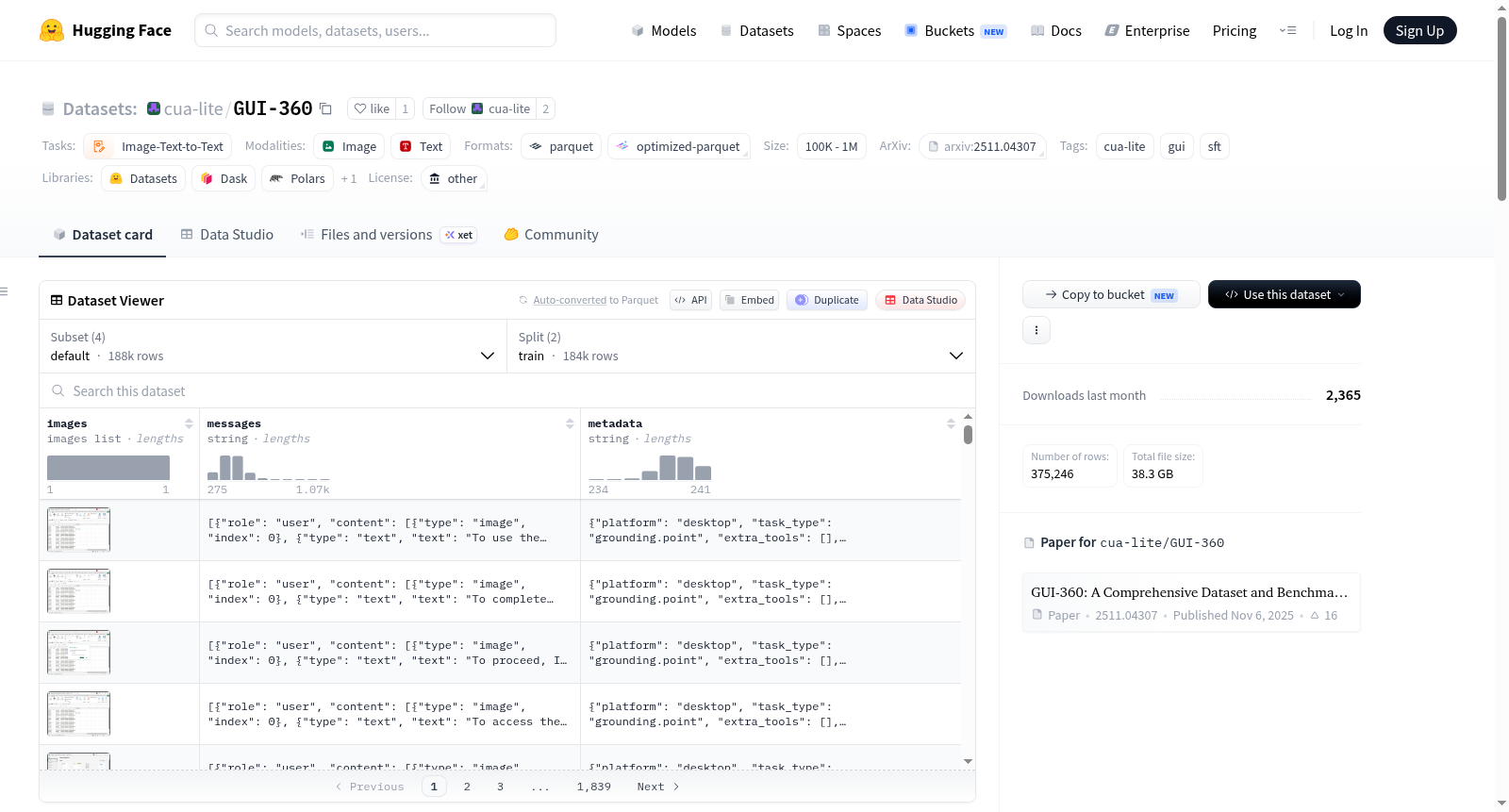This screenshot has height=812, width=1509.
Task: Click Log In
Action: 1349,30
